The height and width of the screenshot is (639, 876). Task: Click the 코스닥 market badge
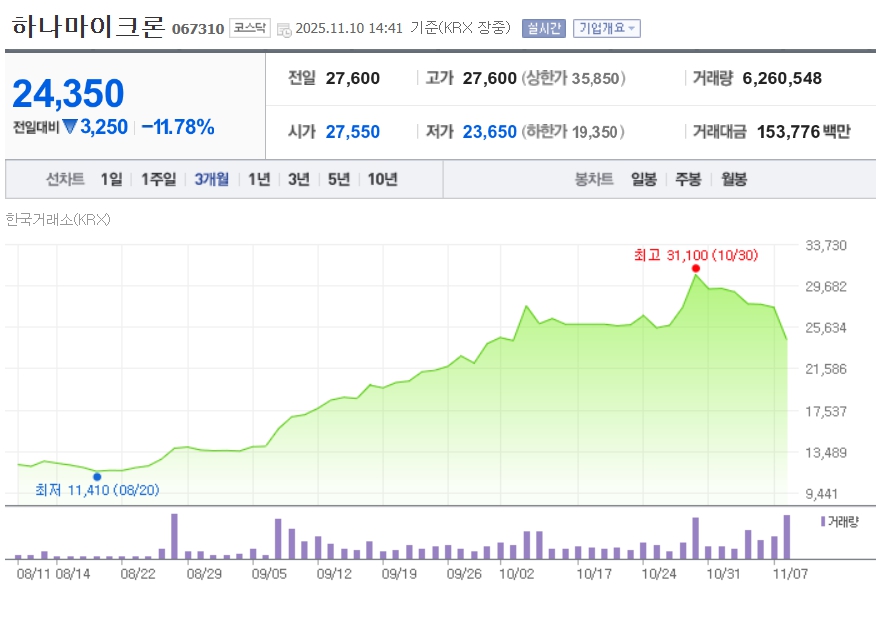(249, 28)
